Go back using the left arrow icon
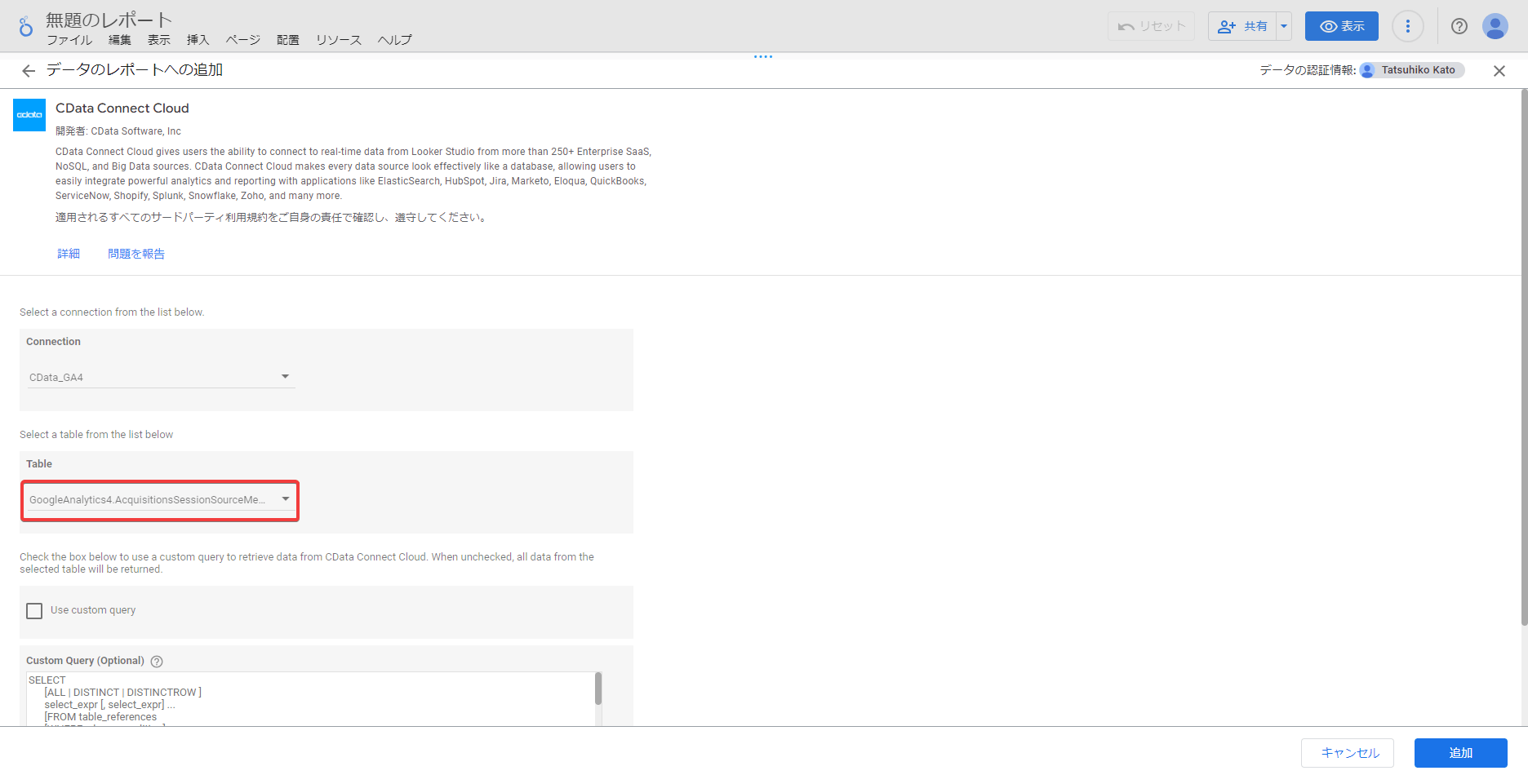 point(29,71)
